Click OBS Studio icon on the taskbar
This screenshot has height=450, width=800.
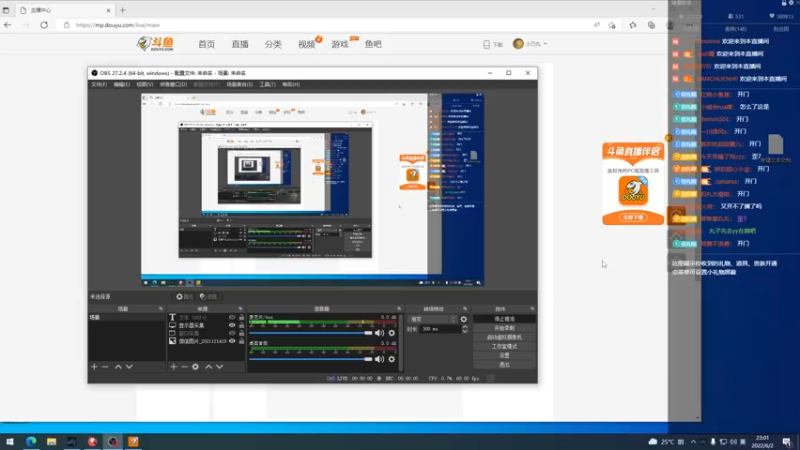pyautogui.click(x=113, y=441)
